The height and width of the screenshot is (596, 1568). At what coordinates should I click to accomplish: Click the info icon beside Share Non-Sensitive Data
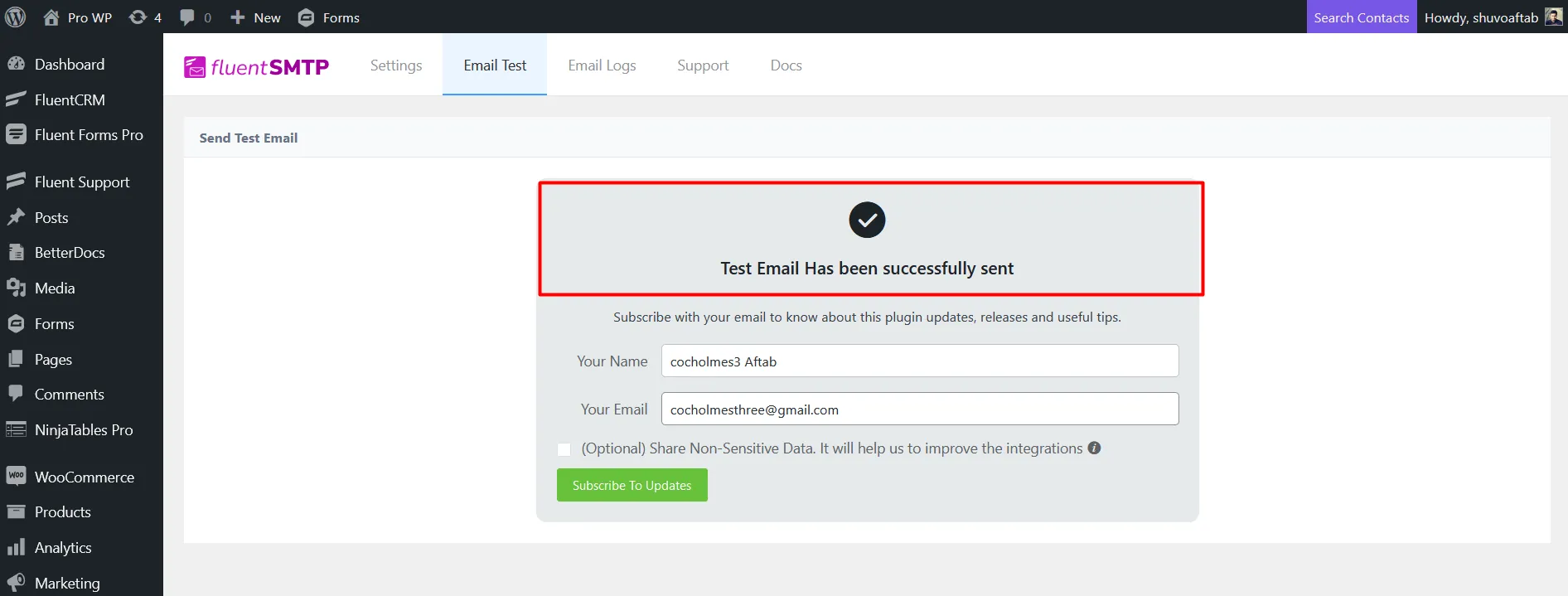click(1094, 448)
